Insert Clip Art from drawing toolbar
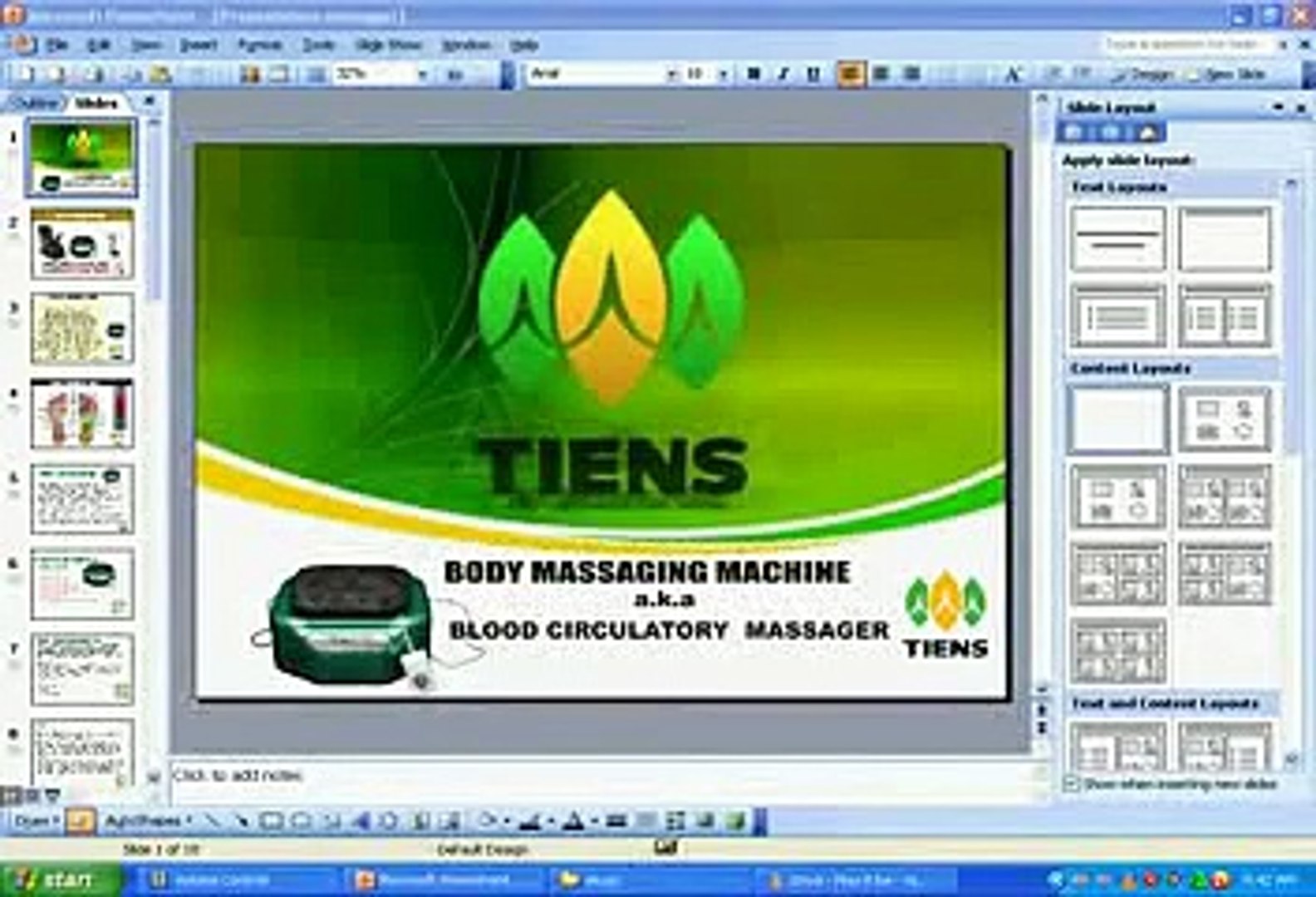The image size is (1316, 897). coord(420,821)
